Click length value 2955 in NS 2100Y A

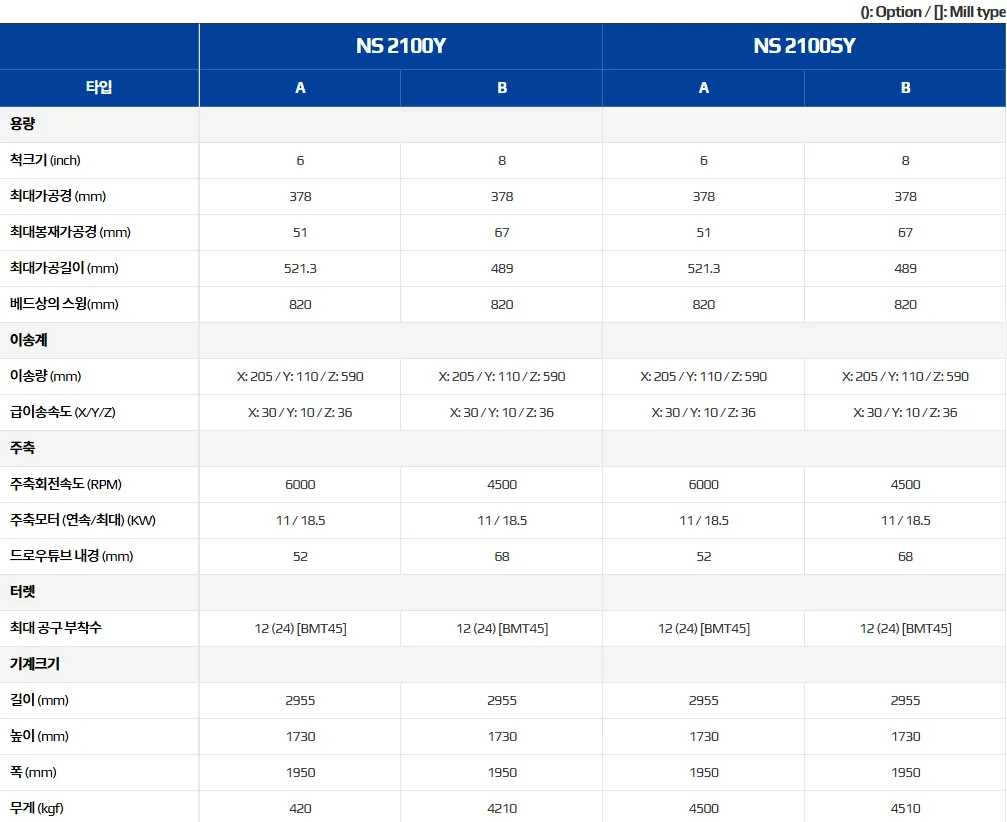[300, 701]
